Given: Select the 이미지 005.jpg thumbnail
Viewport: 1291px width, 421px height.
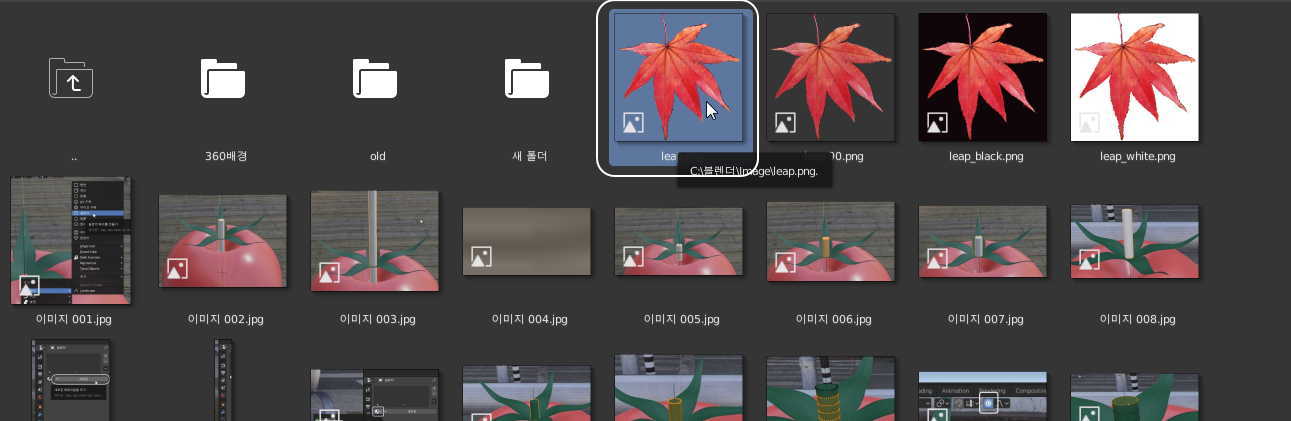Looking at the screenshot, I should [x=679, y=241].
